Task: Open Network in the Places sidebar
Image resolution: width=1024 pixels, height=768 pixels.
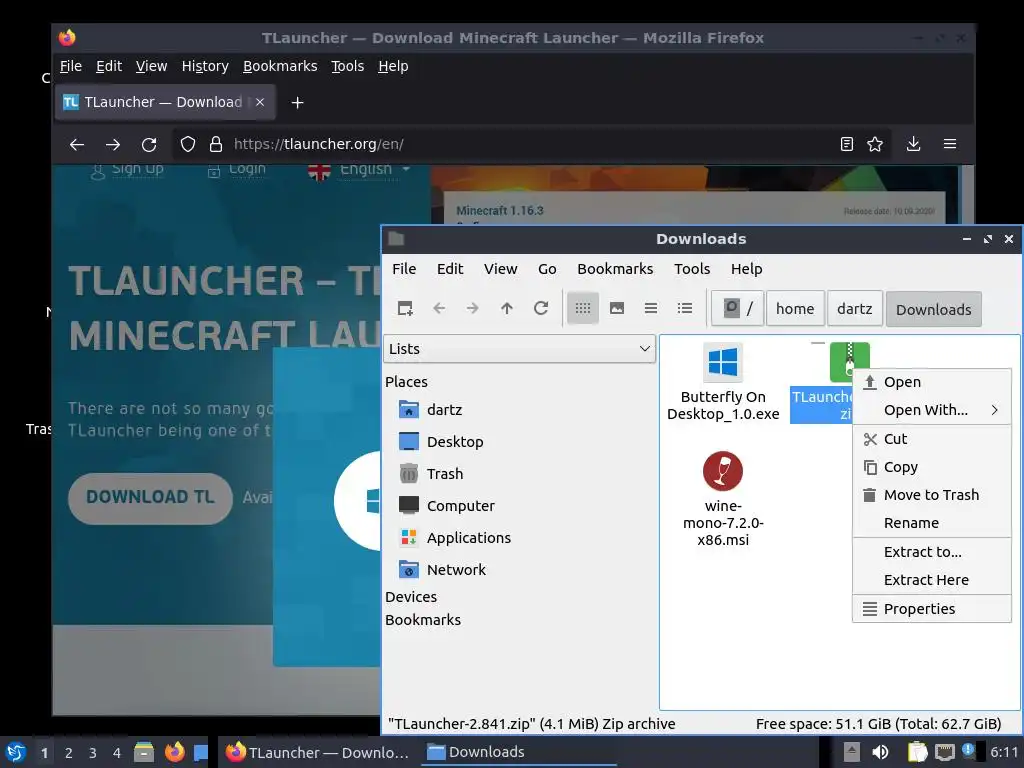Action: [456, 569]
